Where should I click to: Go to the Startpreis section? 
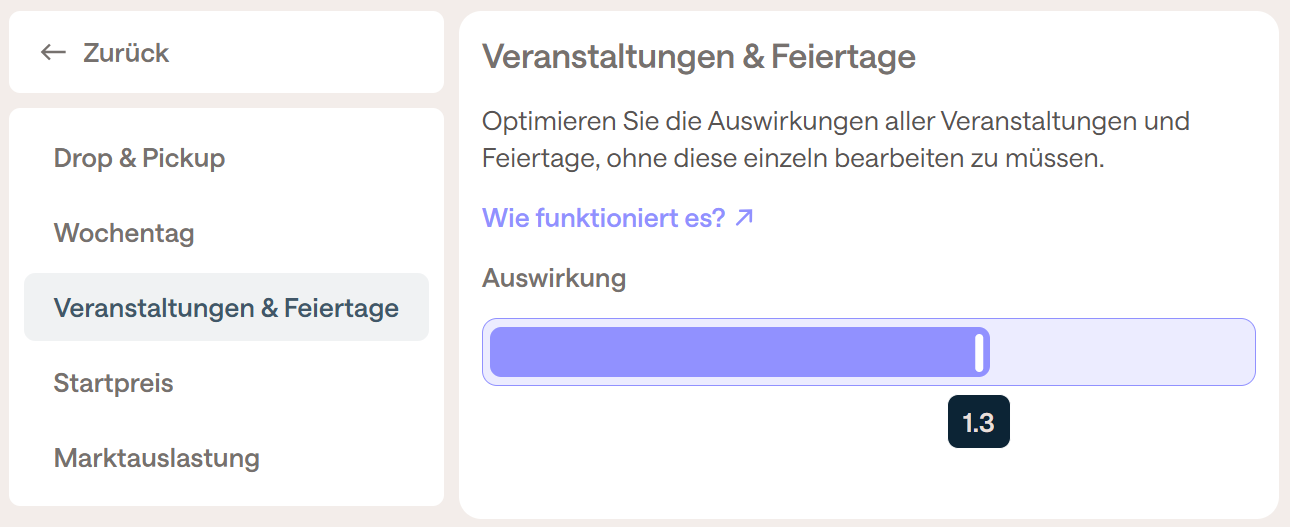coord(113,383)
